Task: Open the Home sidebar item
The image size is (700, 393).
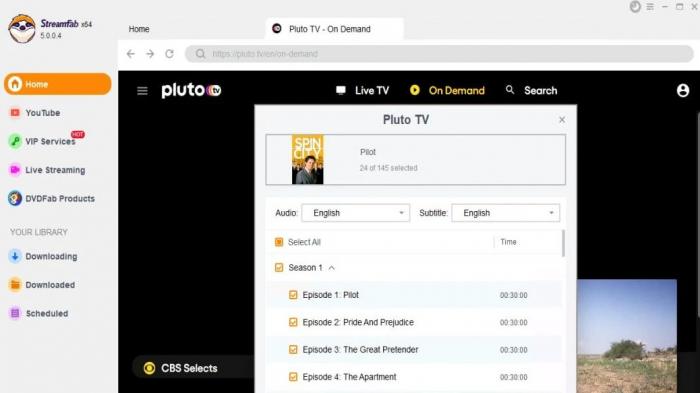Action: pos(58,84)
